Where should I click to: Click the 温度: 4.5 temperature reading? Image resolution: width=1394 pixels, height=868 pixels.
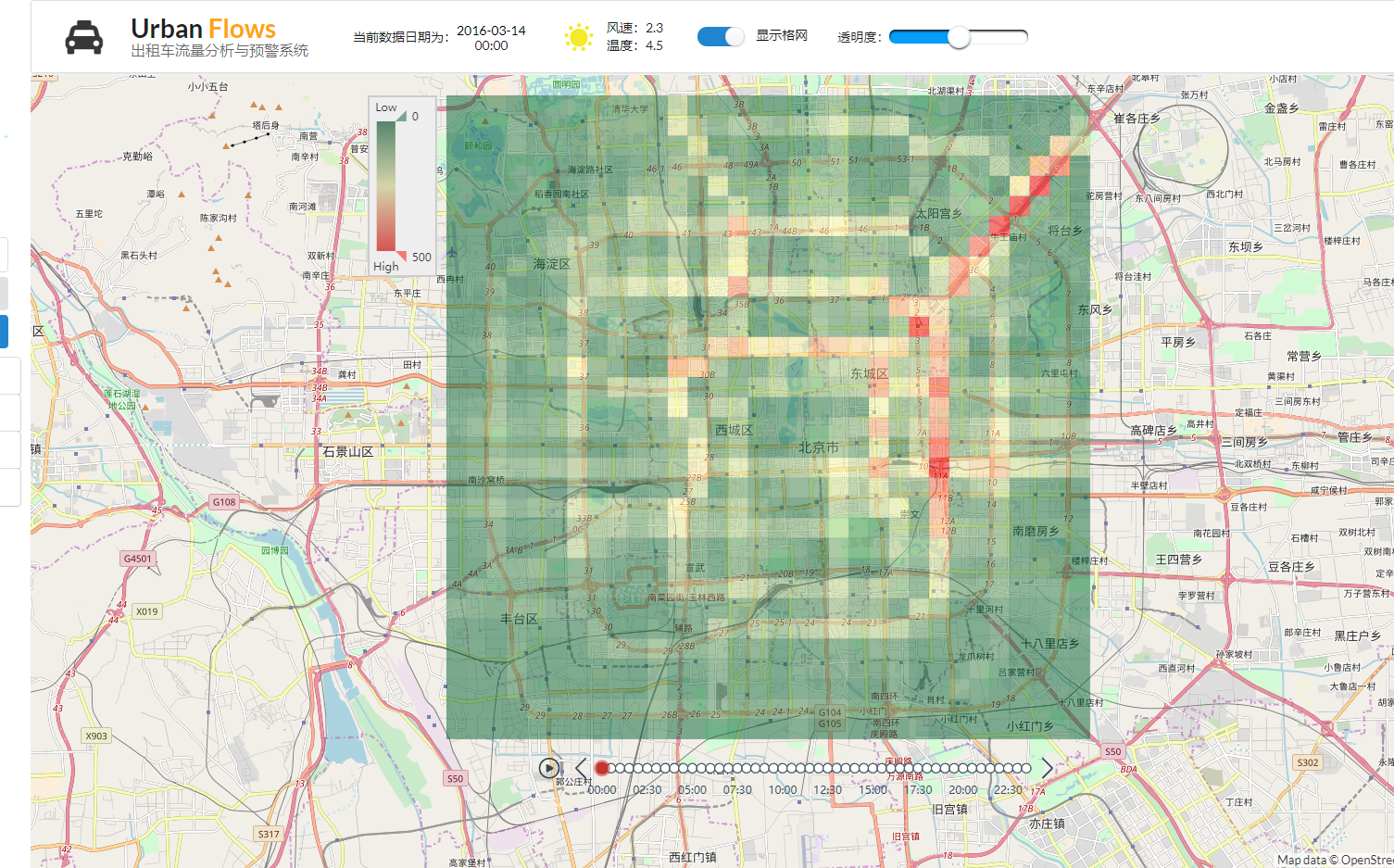coord(634,45)
